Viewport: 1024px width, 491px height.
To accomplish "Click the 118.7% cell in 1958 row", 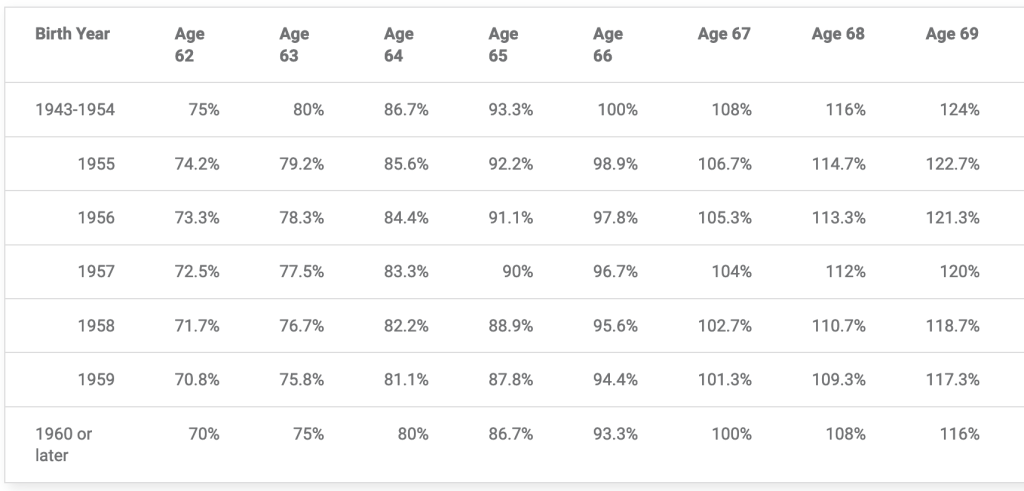I will [953, 326].
